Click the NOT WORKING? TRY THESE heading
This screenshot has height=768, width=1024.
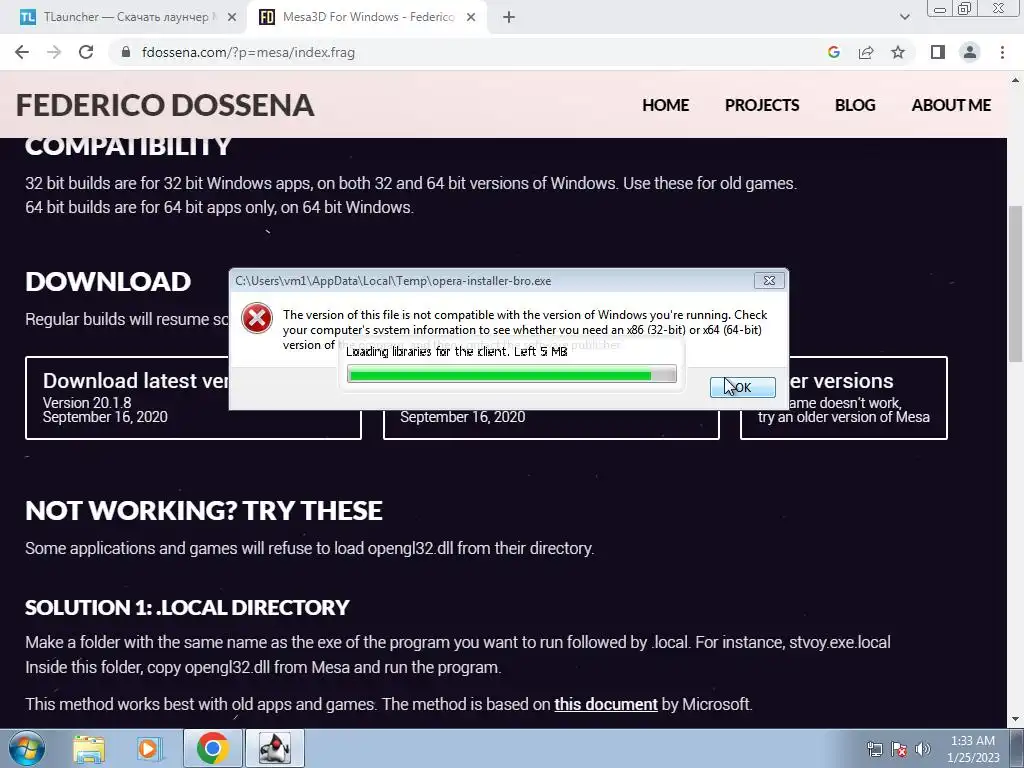204,511
